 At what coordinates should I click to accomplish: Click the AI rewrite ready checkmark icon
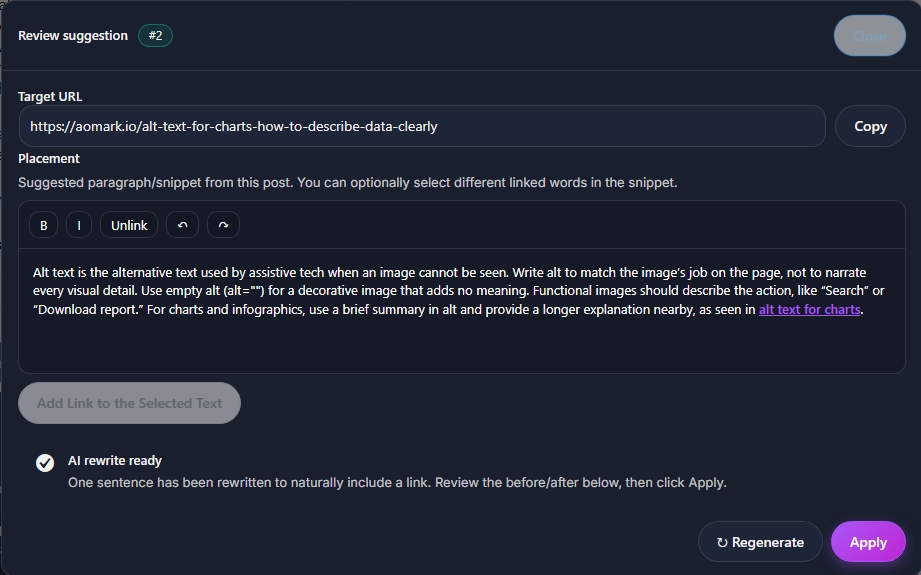click(x=45, y=462)
